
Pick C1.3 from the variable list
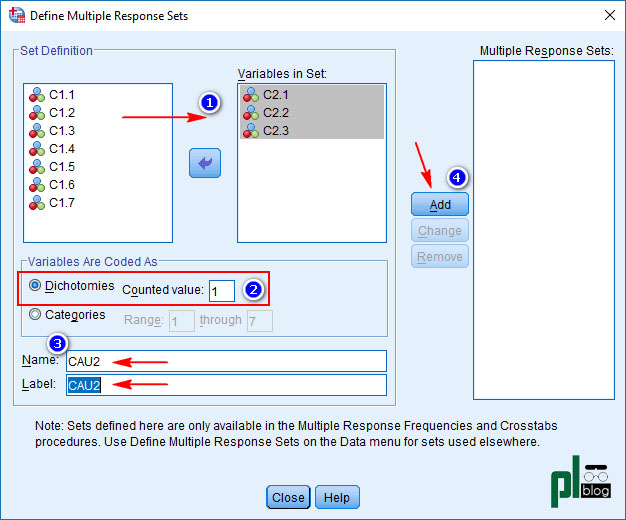[61, 131]
